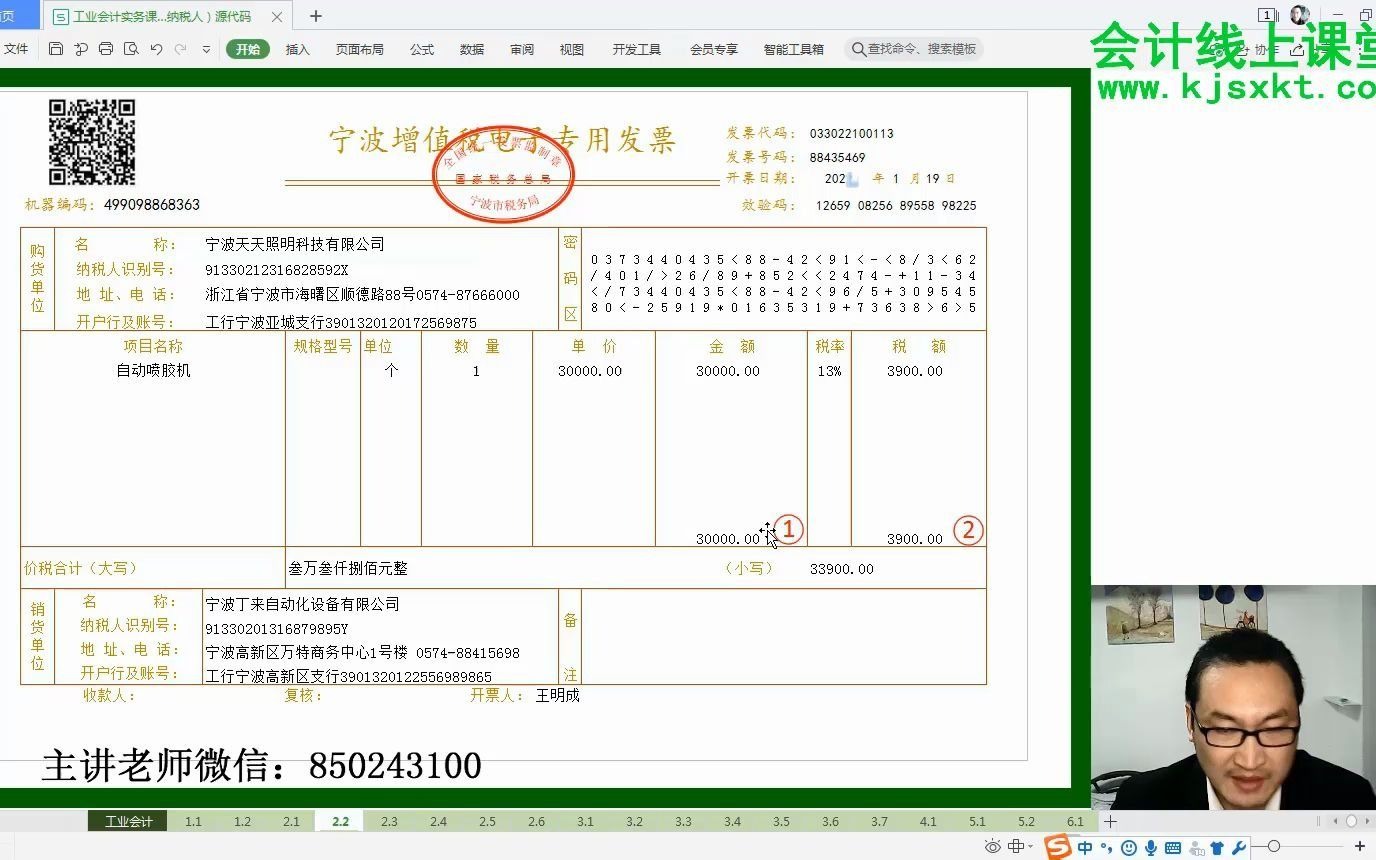This screenshot has height=860, width=1376.
Task: Click the export-to-PDF icon beside Save
Action: pyautogui.click(x=81, y=49)
